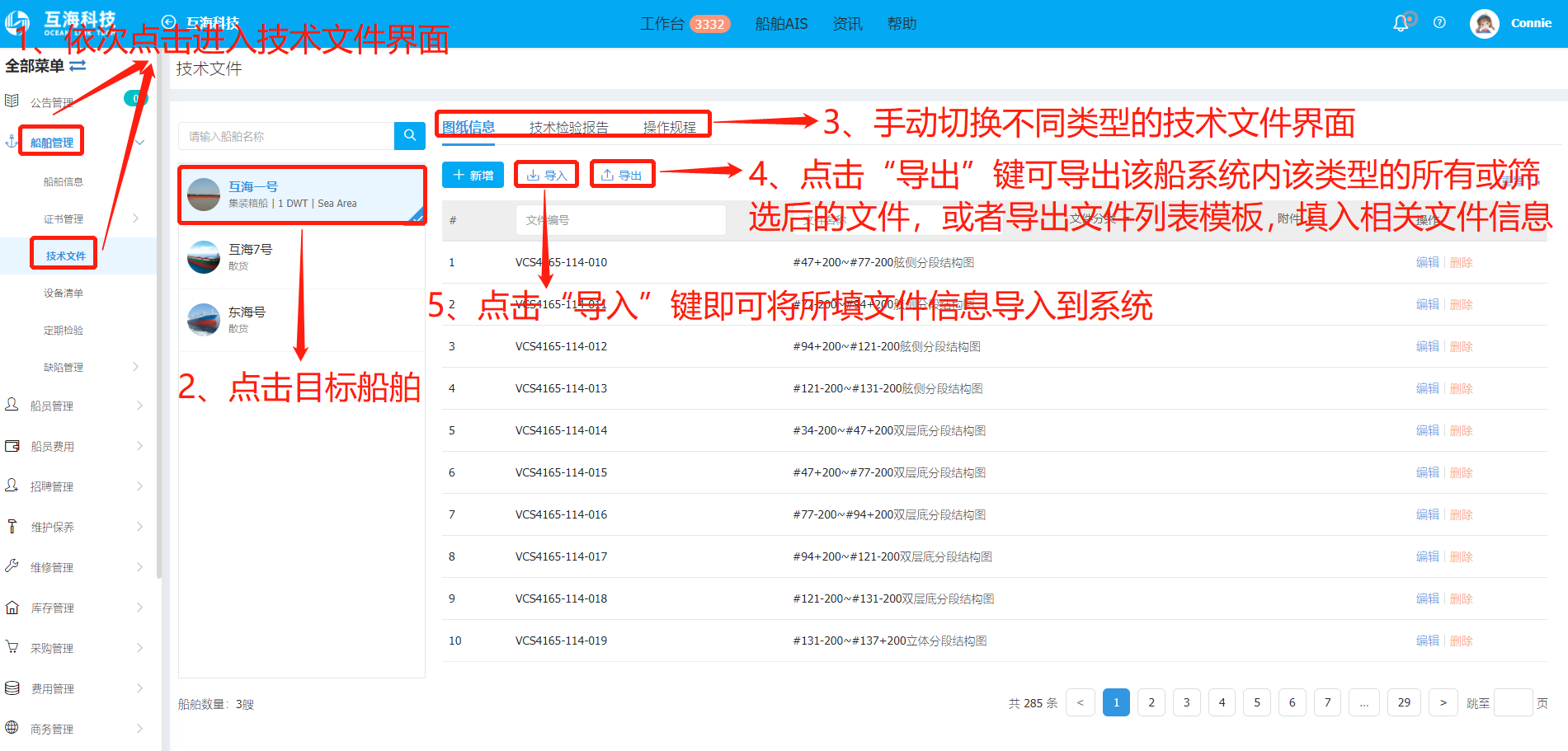Expand the 费用管理 menu

tap(139, 688)
